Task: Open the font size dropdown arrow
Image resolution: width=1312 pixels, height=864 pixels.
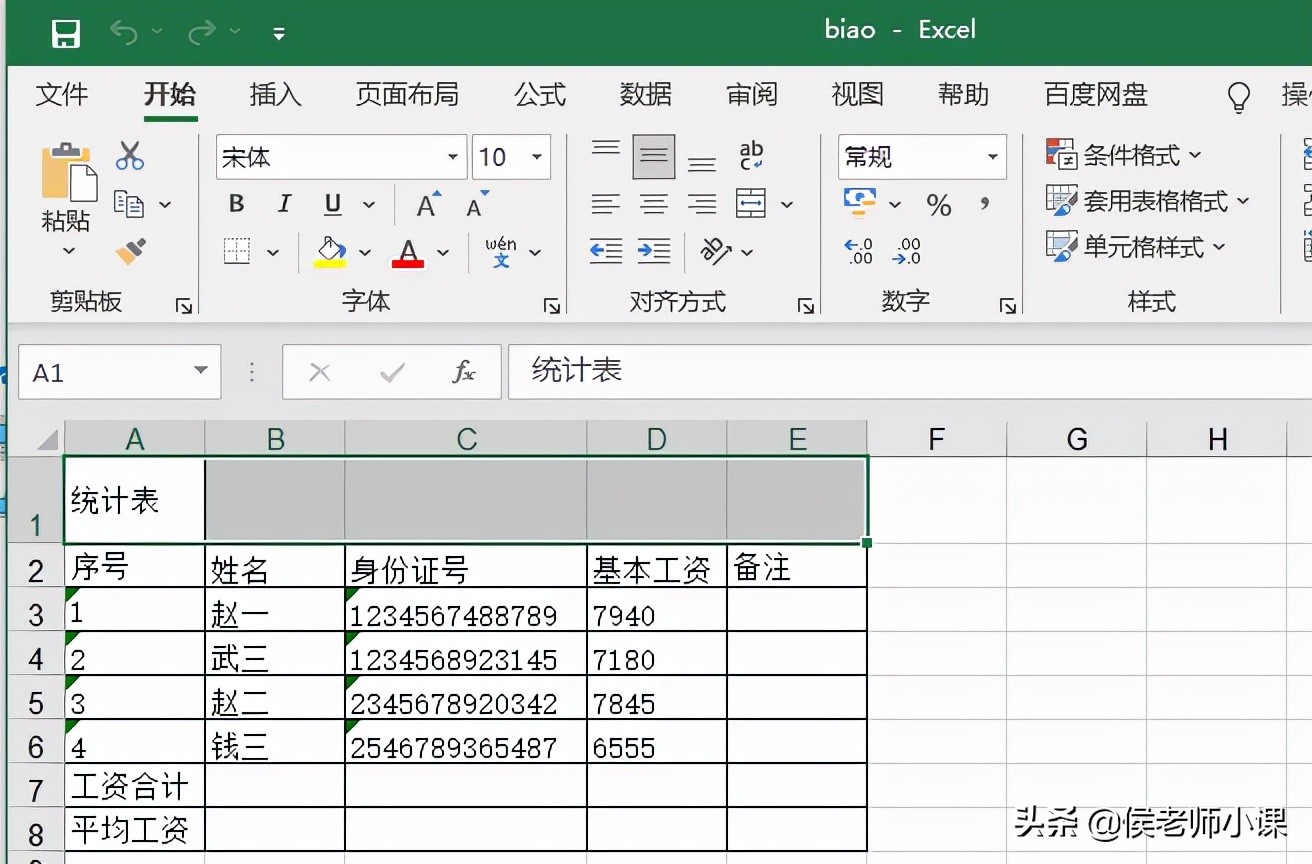Action: click(x=537, y=157)
